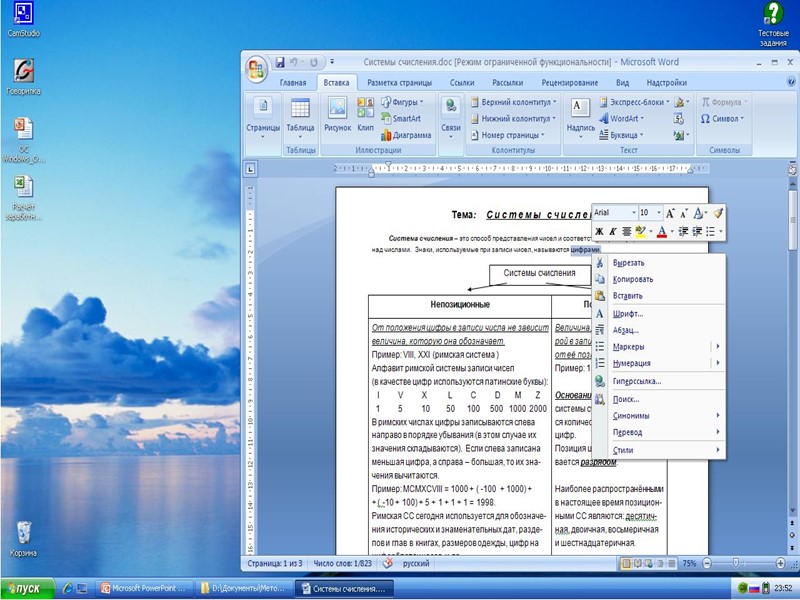
Task: Select the Тестовые задания desktop icon
Action: (x=773, y=23)
